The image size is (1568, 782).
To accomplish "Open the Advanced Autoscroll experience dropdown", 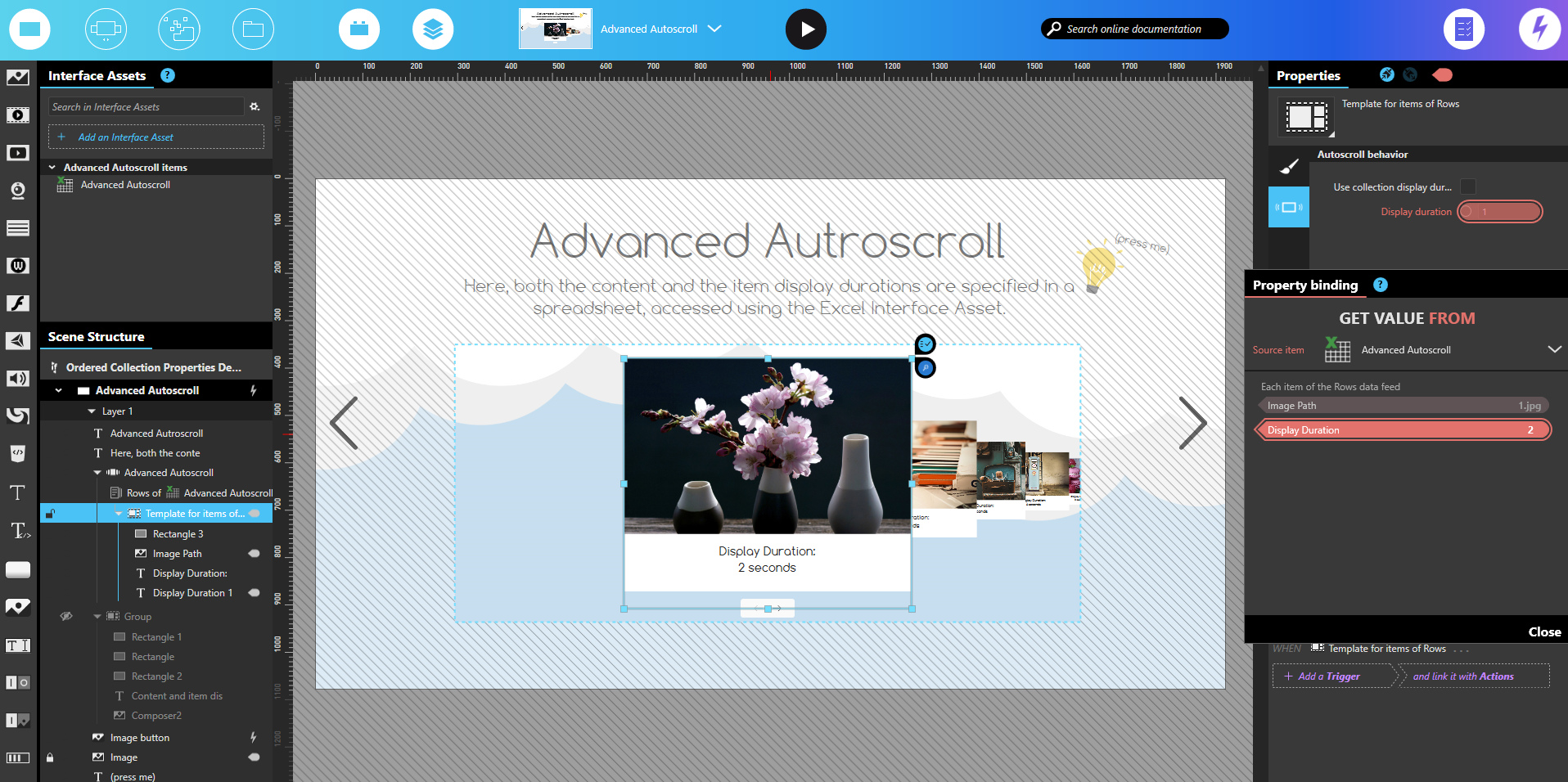I will click(x=714, y=29).
